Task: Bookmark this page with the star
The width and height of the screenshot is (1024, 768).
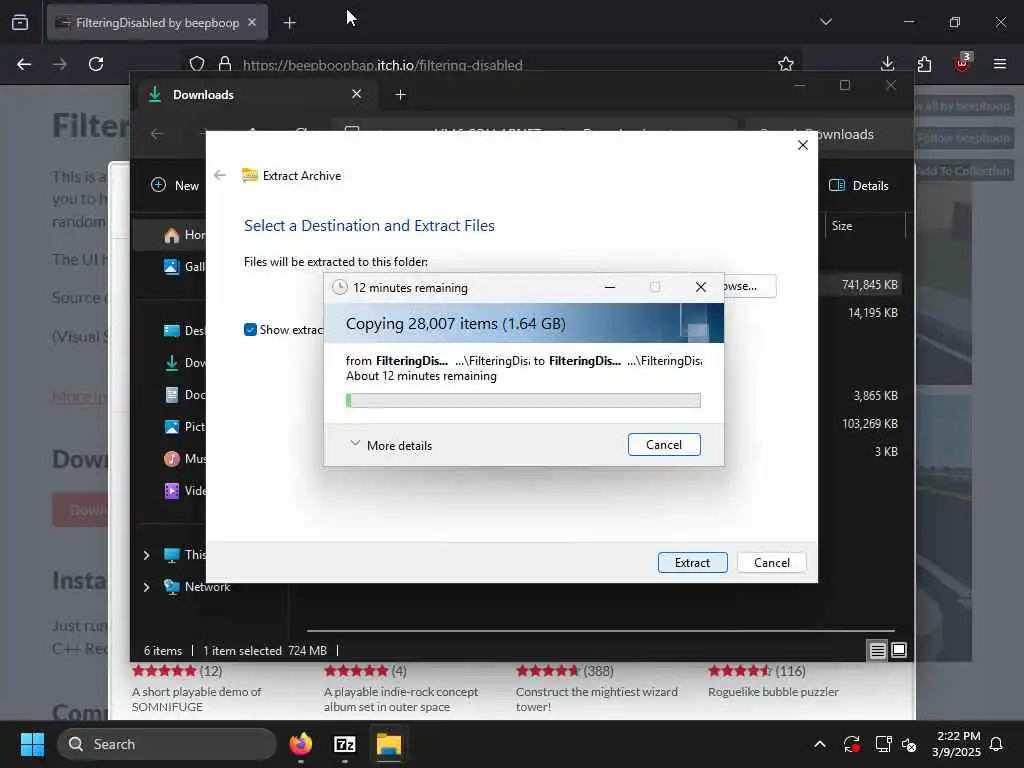Action: 786,64
